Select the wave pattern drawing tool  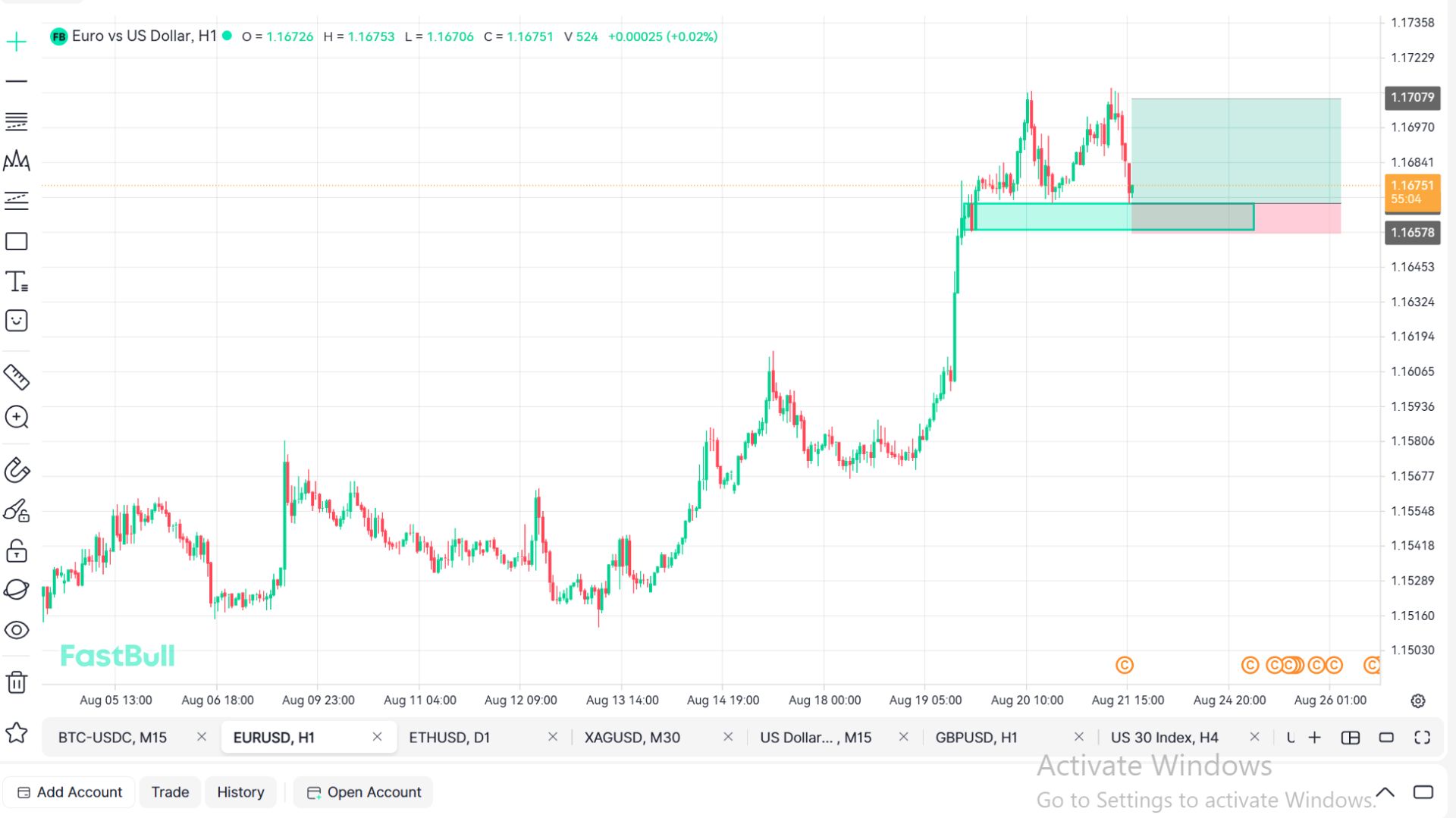[17, 161]
